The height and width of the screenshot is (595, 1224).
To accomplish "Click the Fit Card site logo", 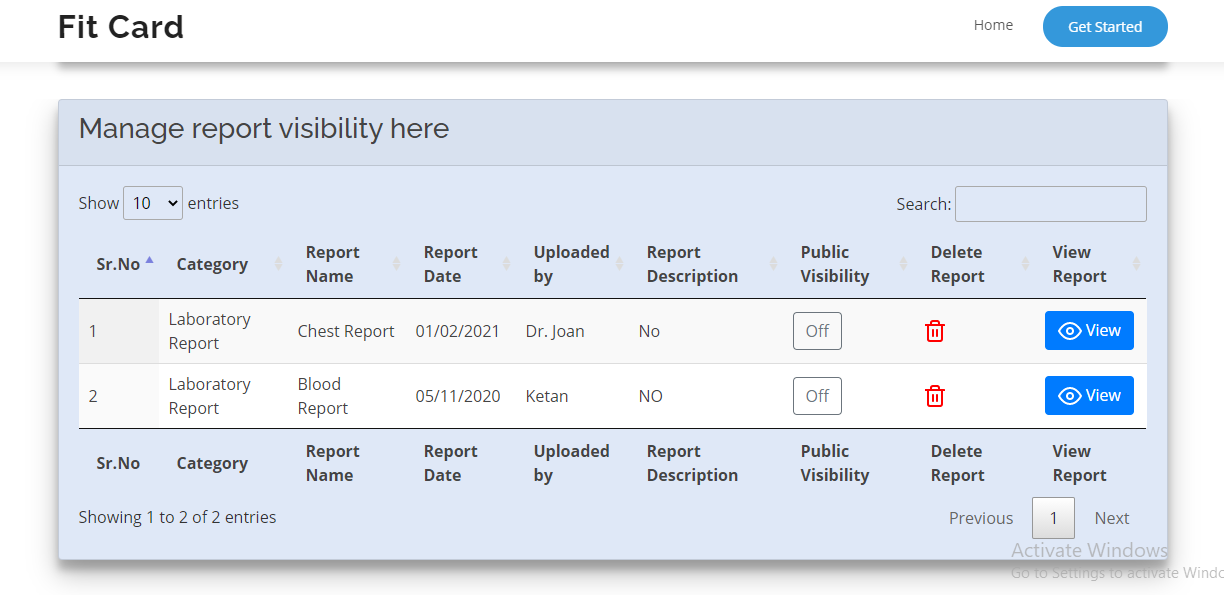I will point(121,27).
